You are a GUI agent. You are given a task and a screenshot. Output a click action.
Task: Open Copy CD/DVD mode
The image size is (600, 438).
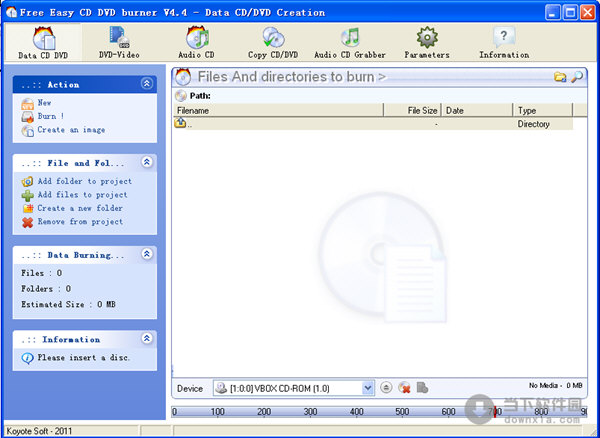pos(273,42)
